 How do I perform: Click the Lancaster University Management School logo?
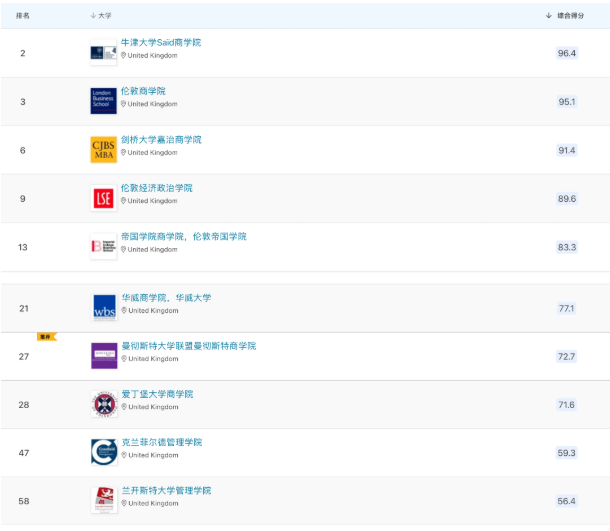coord(104,500)
